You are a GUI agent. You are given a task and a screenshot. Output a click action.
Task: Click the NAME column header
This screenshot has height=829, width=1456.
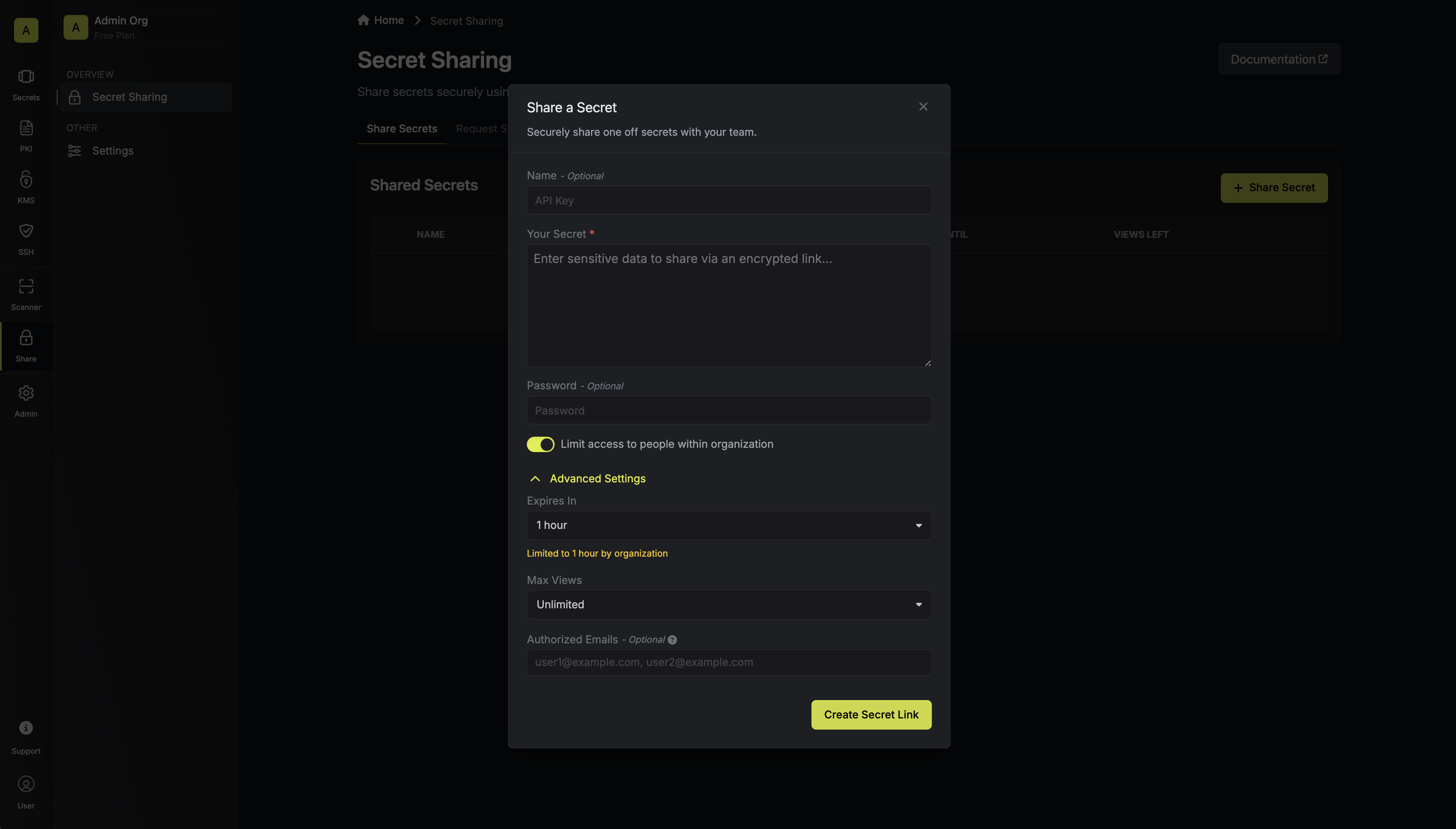coord(430,235)
